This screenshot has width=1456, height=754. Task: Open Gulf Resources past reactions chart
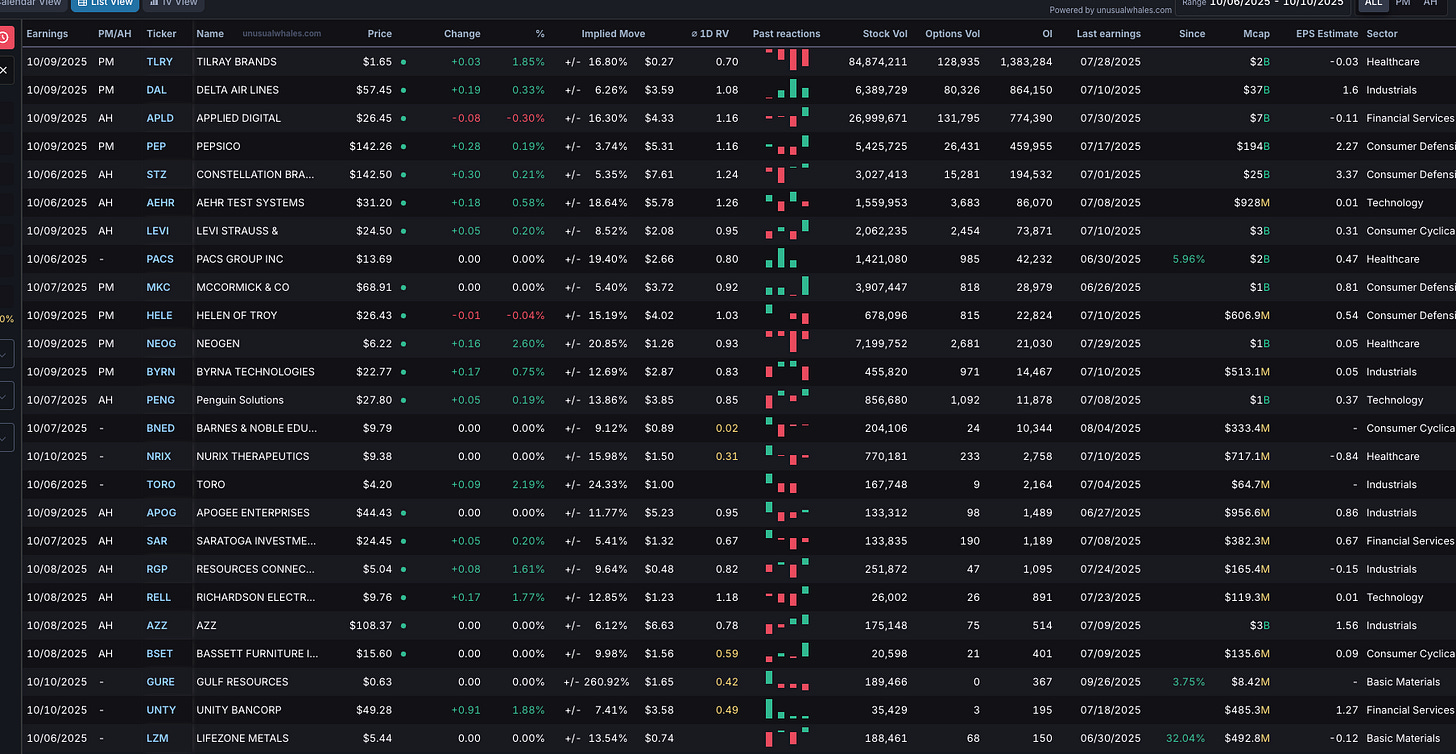(787, 681)
